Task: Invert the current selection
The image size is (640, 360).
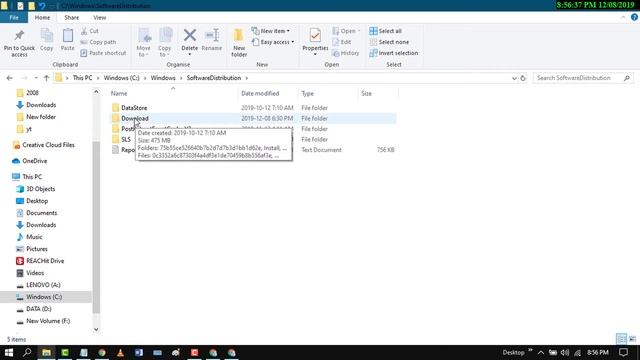Action: point(393,53)
